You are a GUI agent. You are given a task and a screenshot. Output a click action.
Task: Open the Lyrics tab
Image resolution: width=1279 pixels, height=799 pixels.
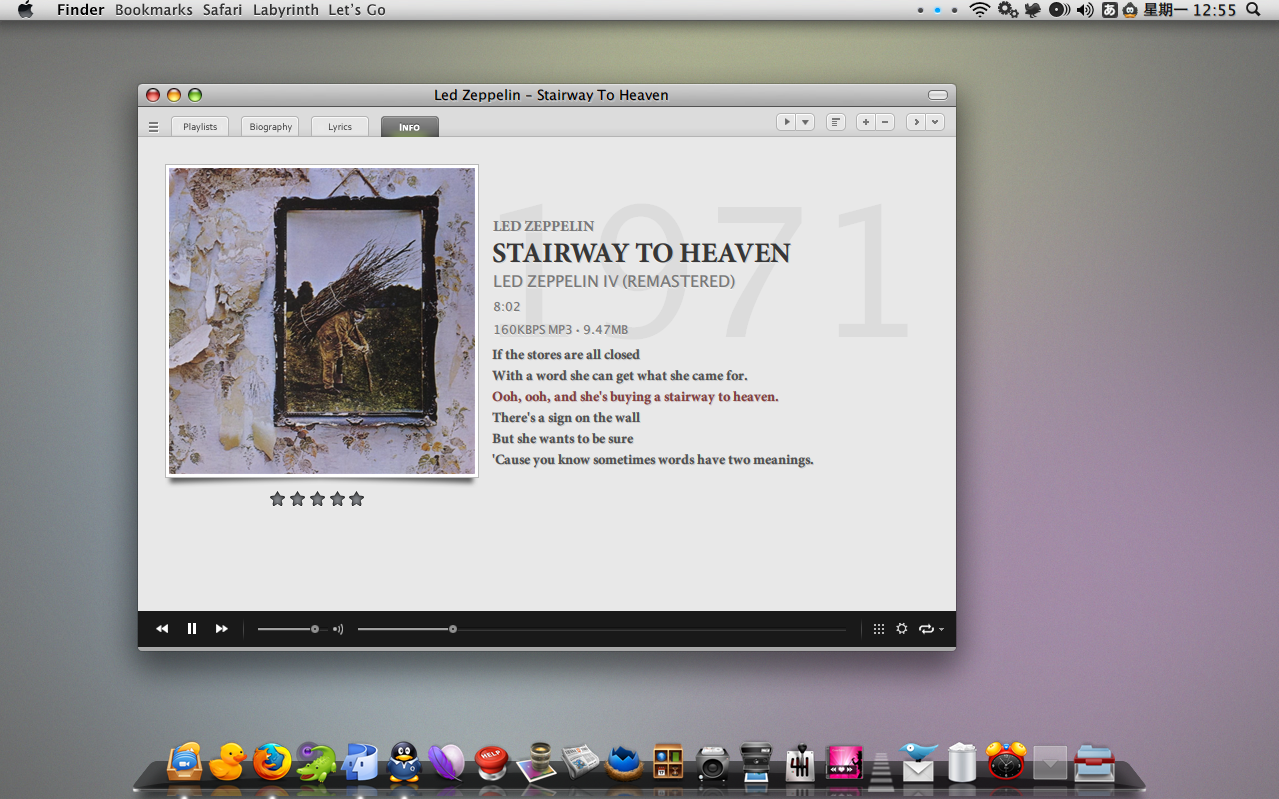pos(340,127)
